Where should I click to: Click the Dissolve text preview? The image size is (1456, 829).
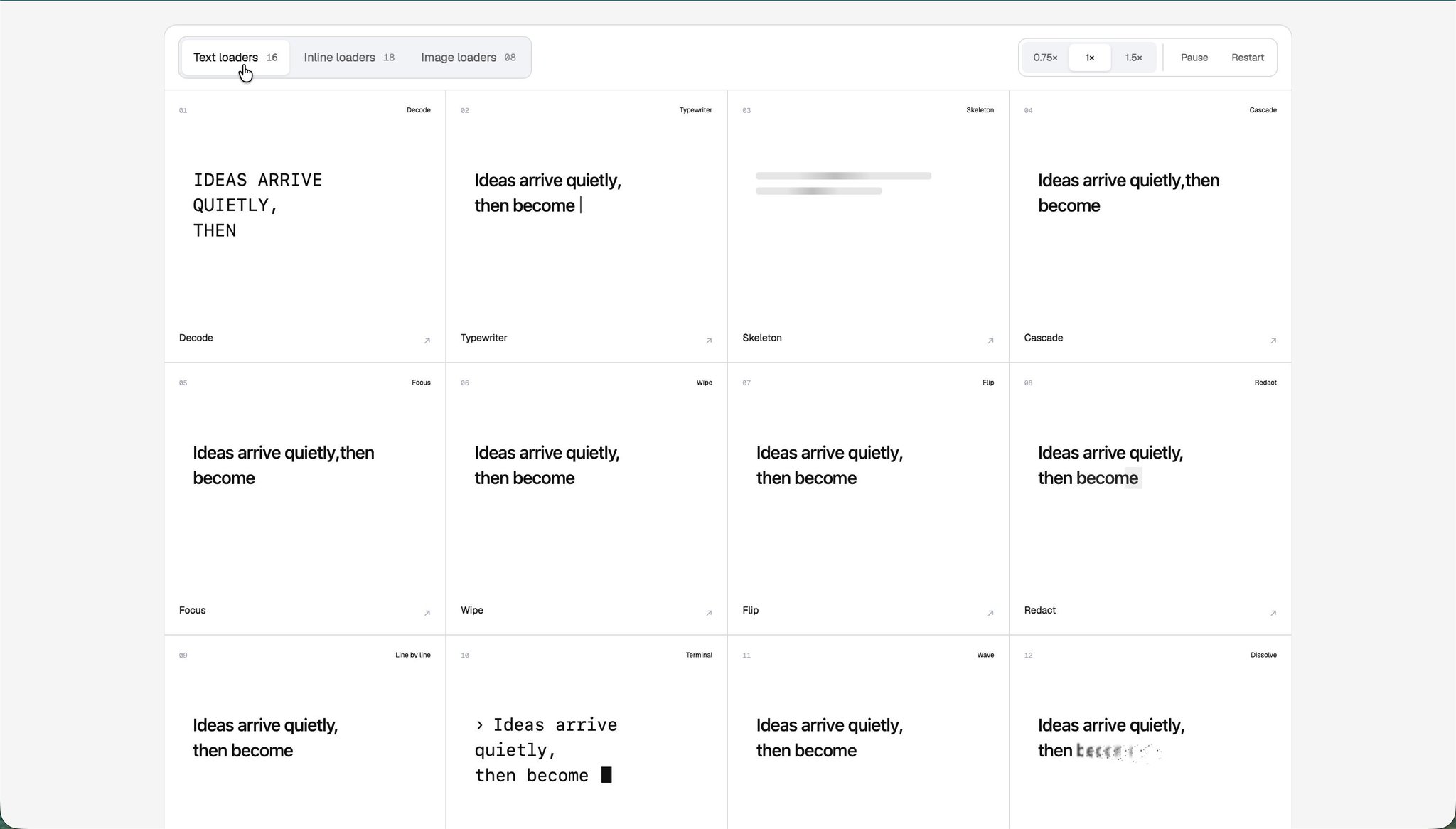(1111, 737)
